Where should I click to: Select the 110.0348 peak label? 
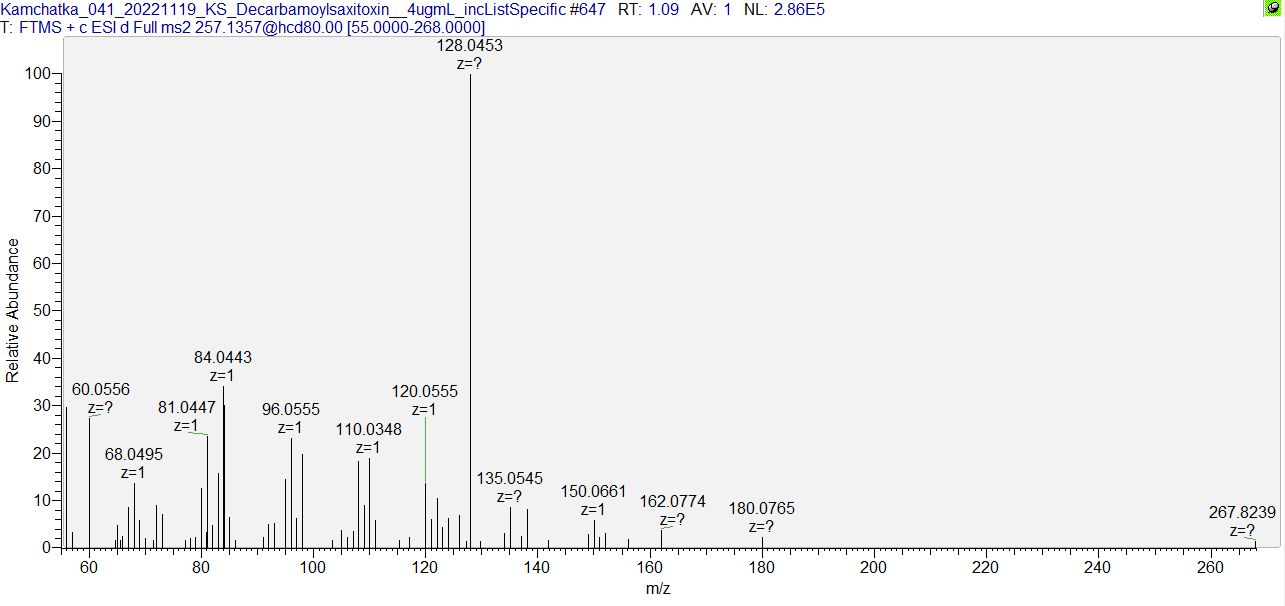coord(368,430)
